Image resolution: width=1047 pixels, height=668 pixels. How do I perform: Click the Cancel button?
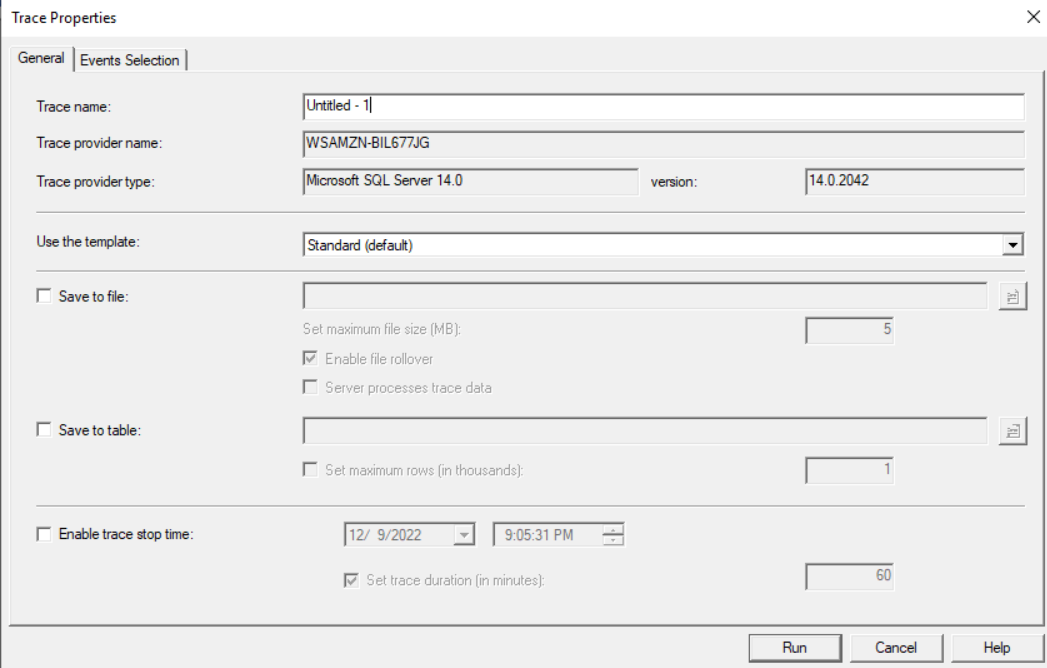(x=896, y=647)
